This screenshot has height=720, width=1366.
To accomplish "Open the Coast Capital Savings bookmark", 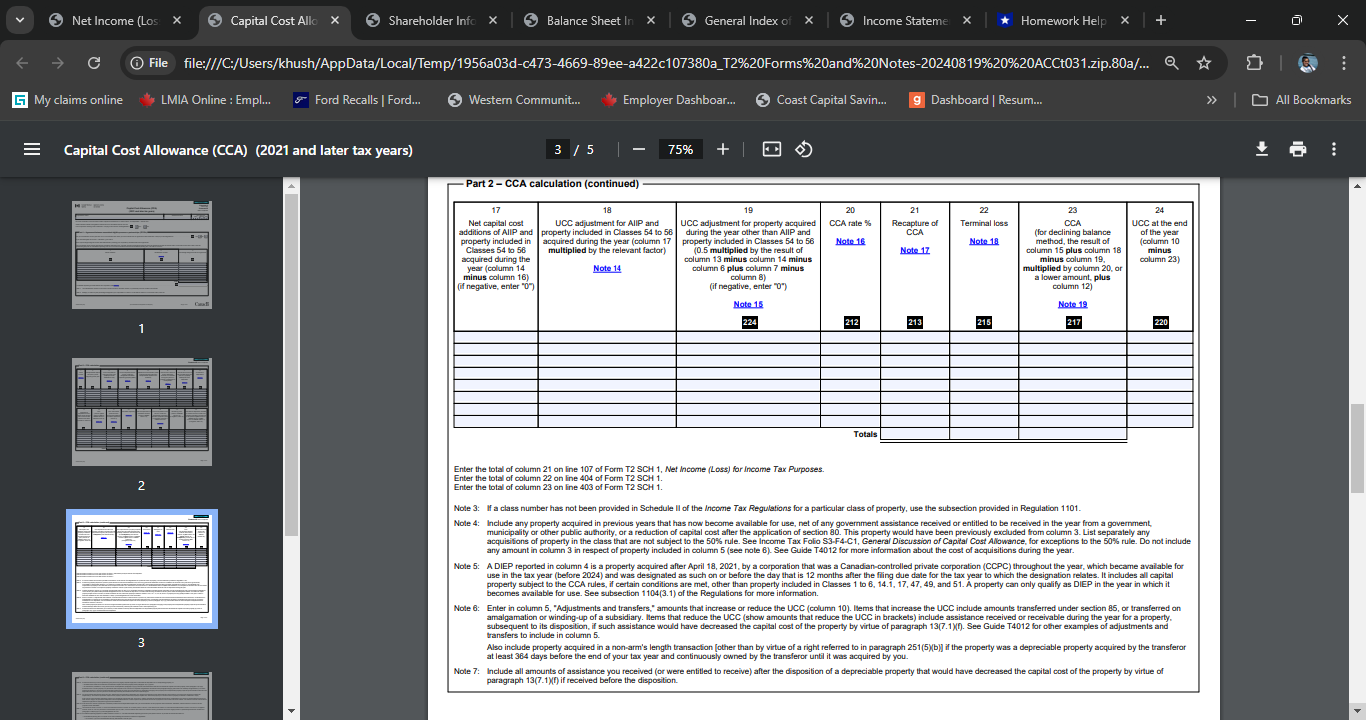I will tap(822, 100).
